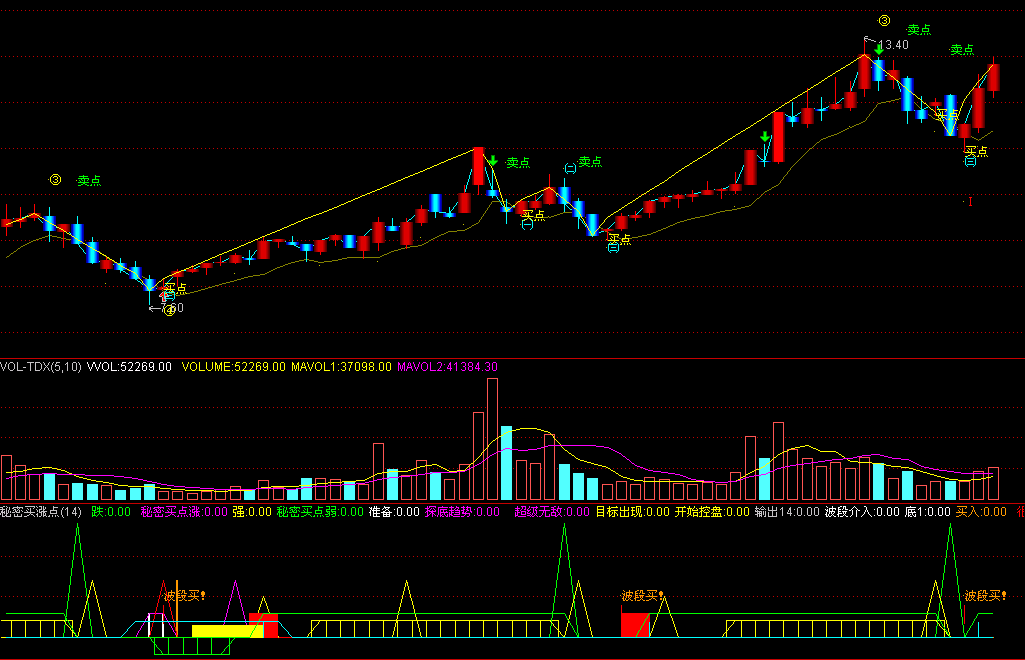Screen dimensions: 1025x660
Task: Click the green sell arrow at 13.40 peak
Action: pos(879,50)
